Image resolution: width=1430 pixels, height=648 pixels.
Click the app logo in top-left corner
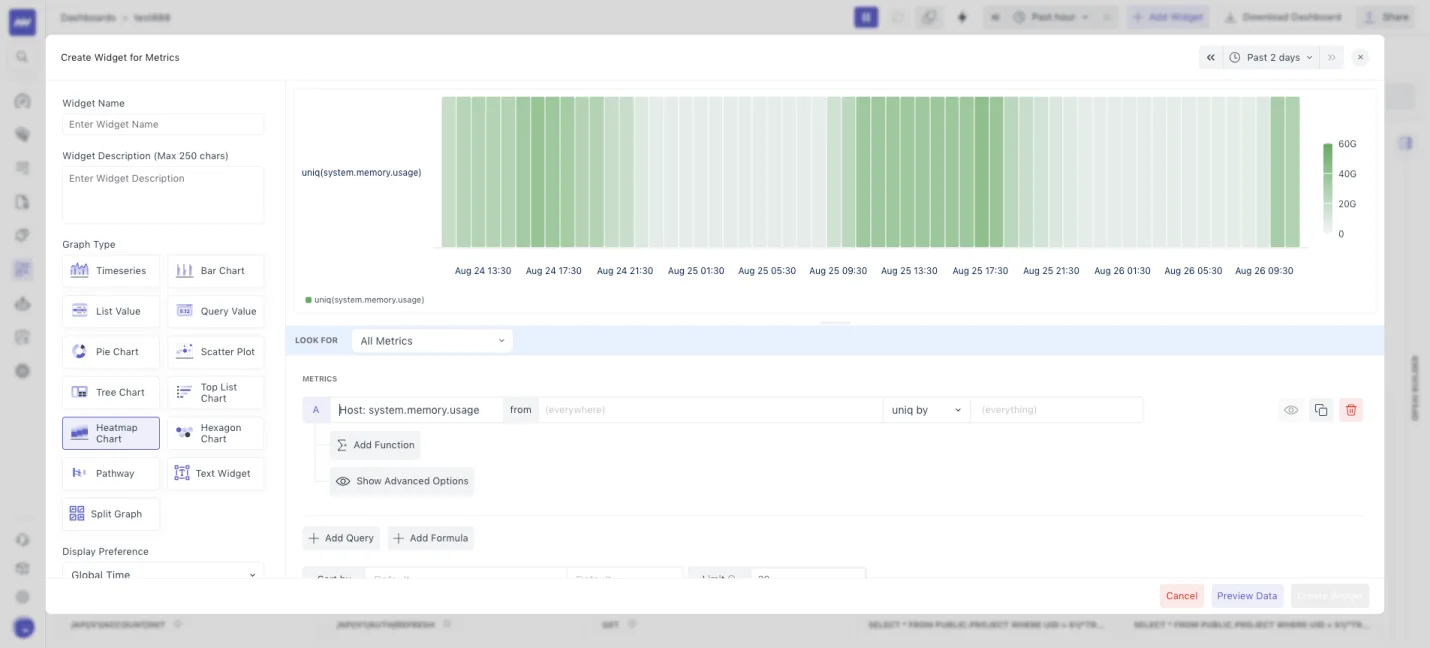click(x=22, y=22)
